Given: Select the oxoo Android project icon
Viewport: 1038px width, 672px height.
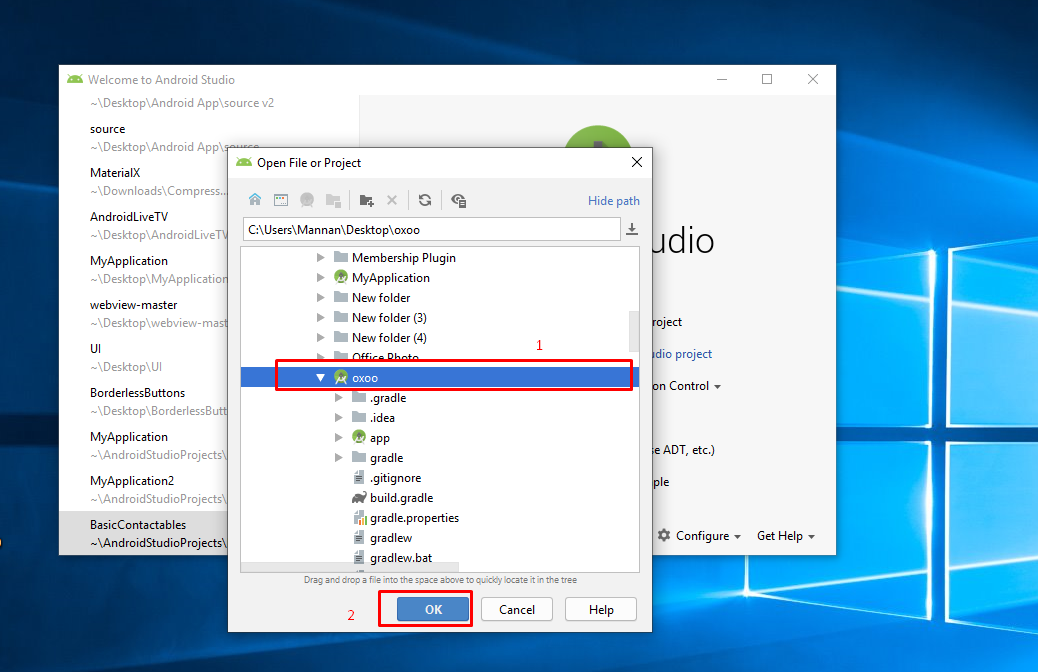Looking at the screenshot, I should point(341,377).
